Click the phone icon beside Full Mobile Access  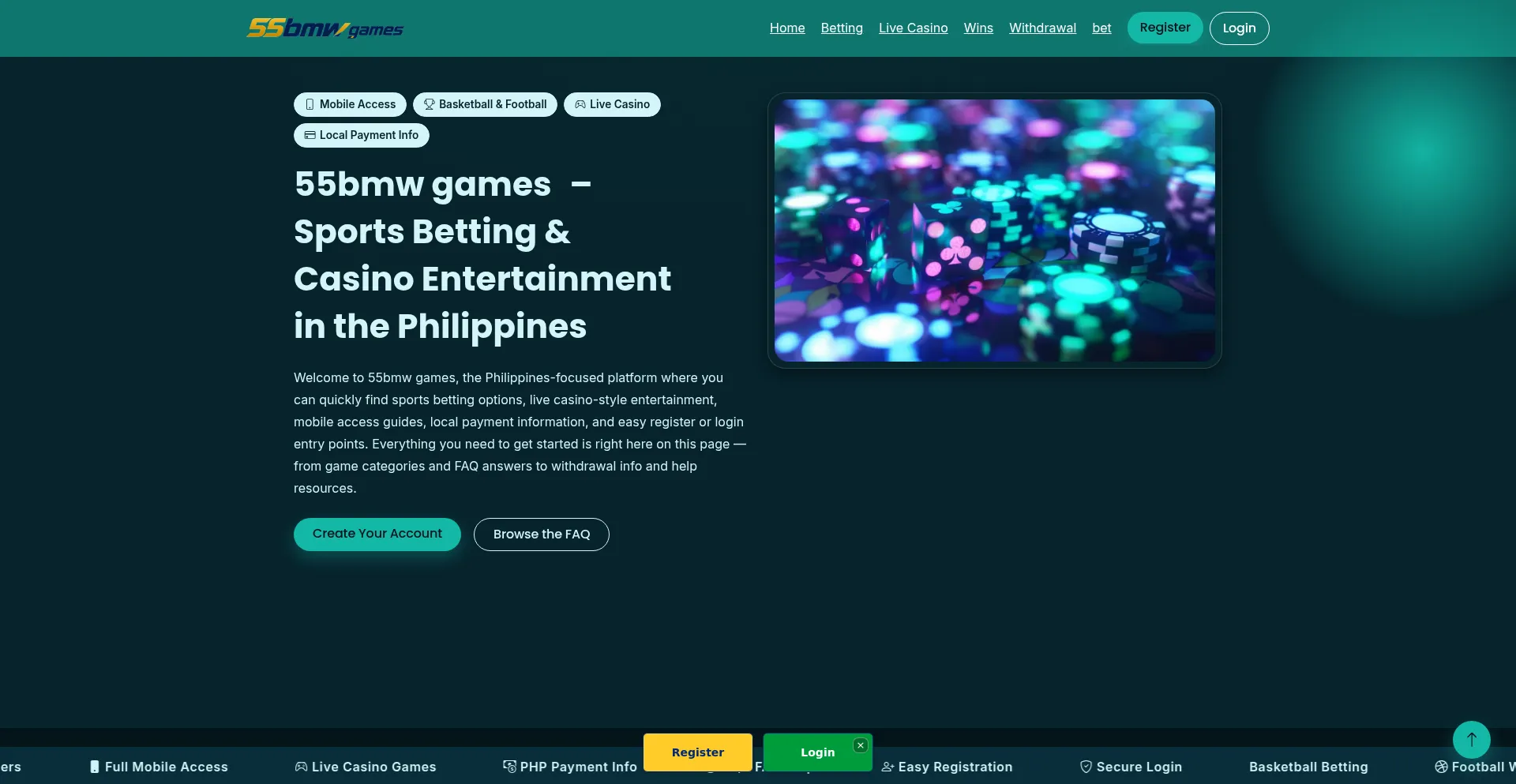95,767
